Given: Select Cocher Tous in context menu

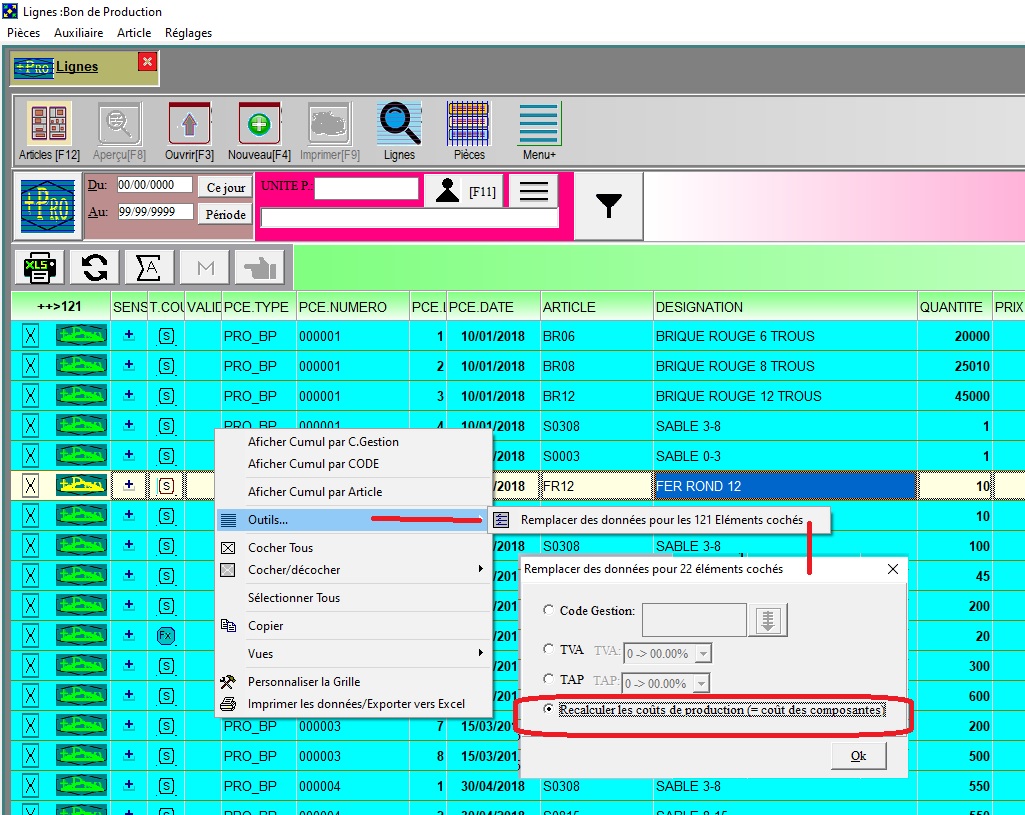Looking at the screenshot, I should pos(280,548).
